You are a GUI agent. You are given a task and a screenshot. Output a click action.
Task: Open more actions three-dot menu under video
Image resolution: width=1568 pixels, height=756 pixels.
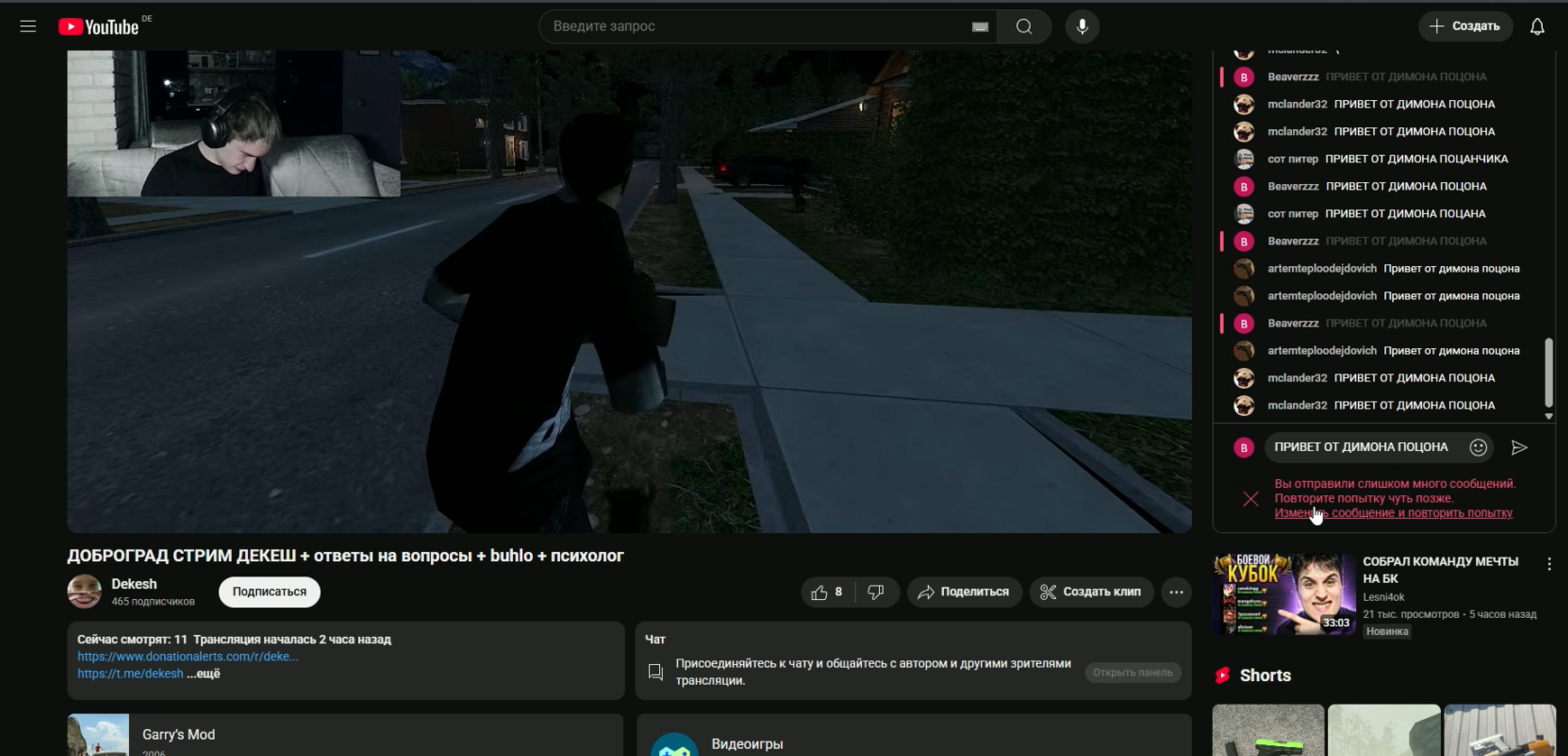click(x=1176, y=593)
